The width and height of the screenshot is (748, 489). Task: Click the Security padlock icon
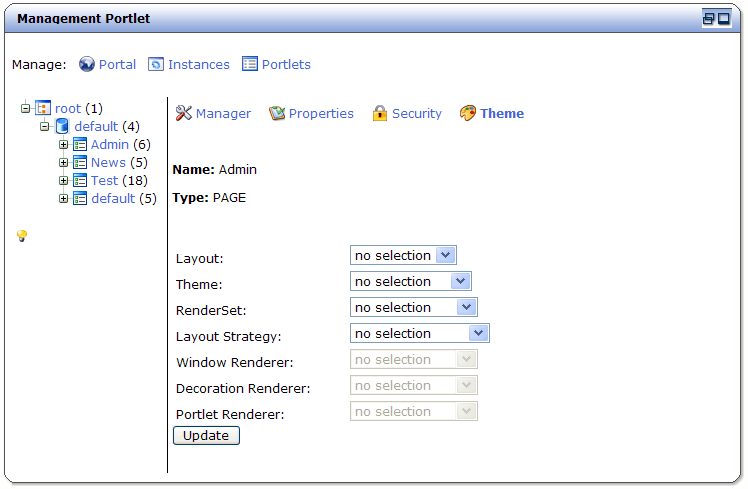point(380,113)
